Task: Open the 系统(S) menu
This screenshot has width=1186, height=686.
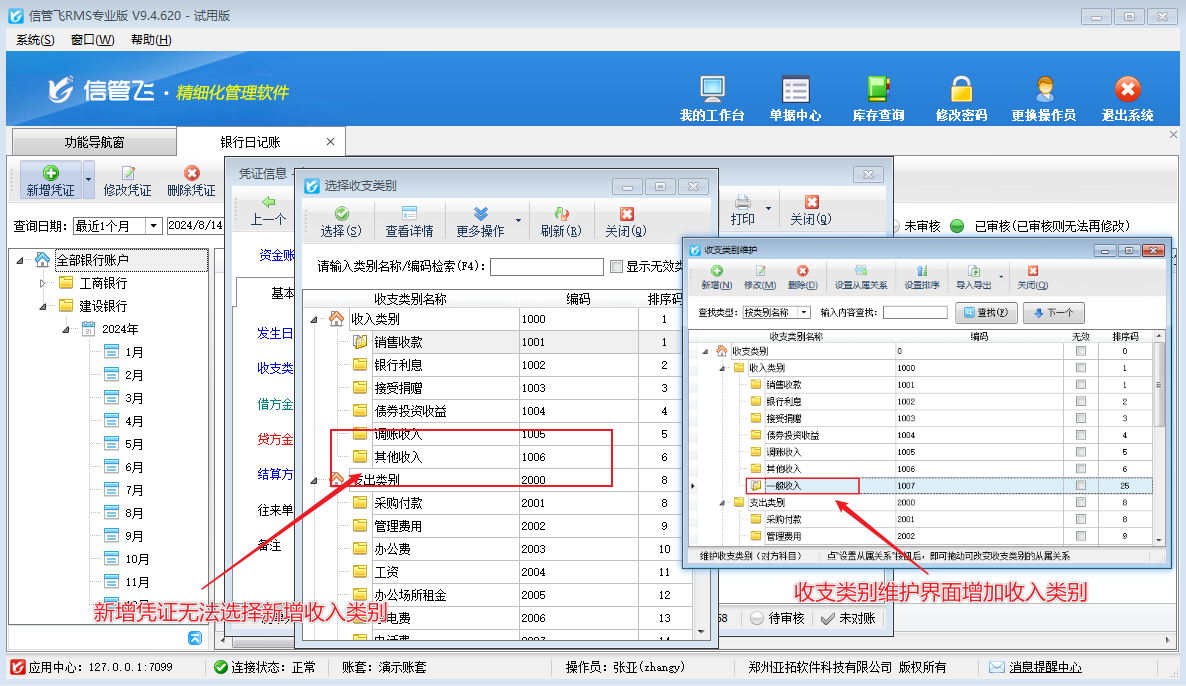Action: pos(35,39)
